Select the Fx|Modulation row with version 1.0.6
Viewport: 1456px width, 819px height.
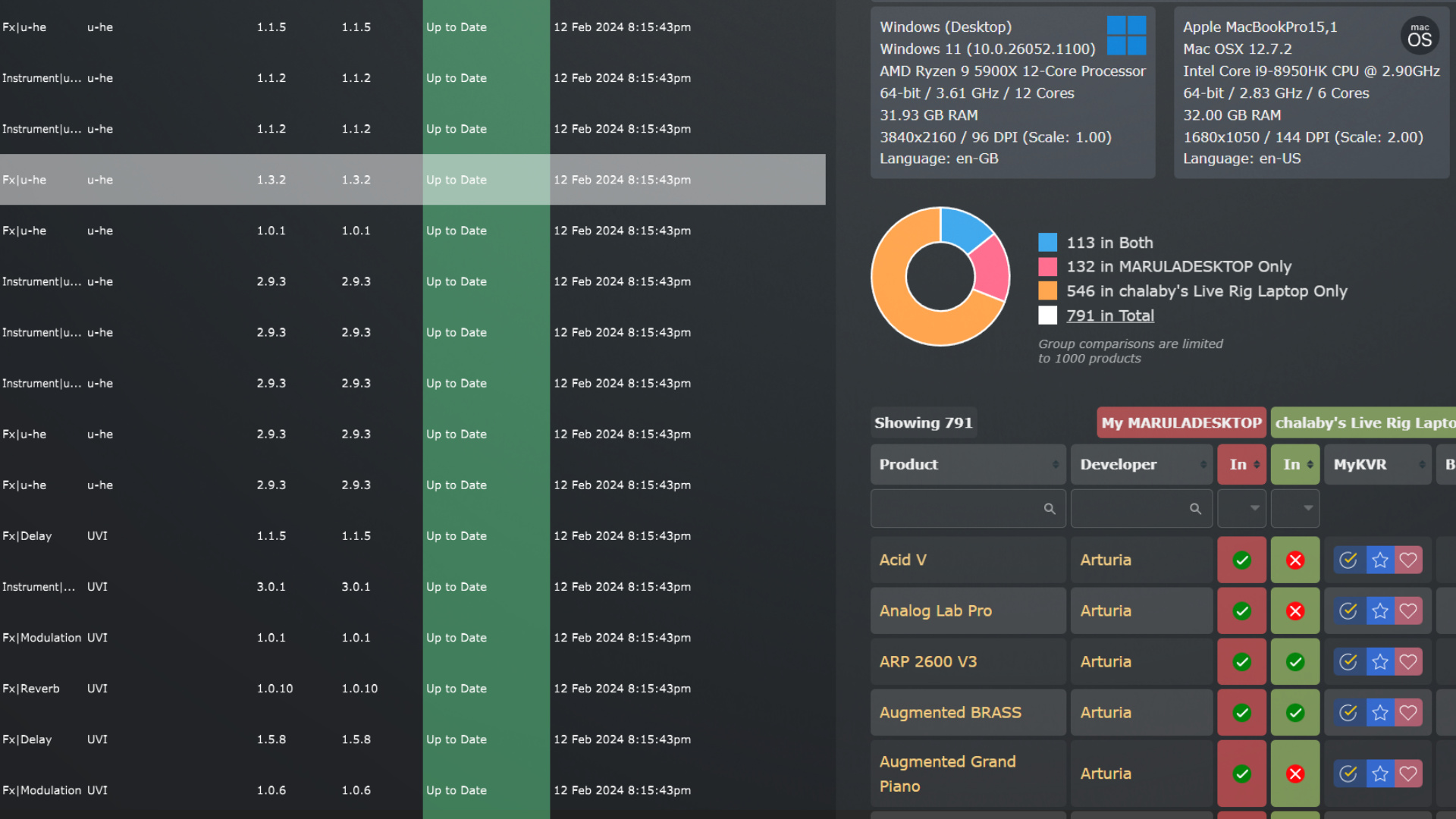click(x=413, y=790)
